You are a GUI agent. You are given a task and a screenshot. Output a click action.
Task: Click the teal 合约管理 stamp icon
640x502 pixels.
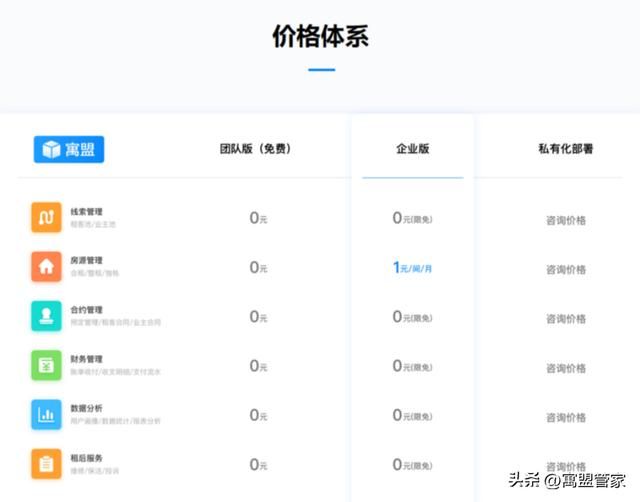(47, 316)
